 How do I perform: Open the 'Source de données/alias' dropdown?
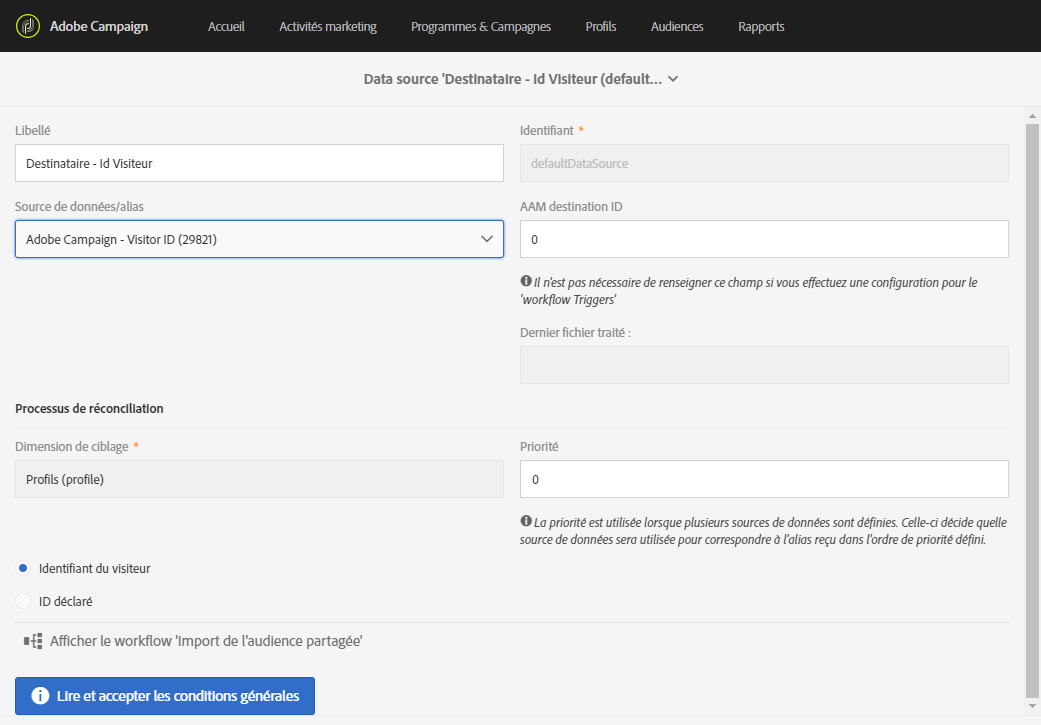259,239
